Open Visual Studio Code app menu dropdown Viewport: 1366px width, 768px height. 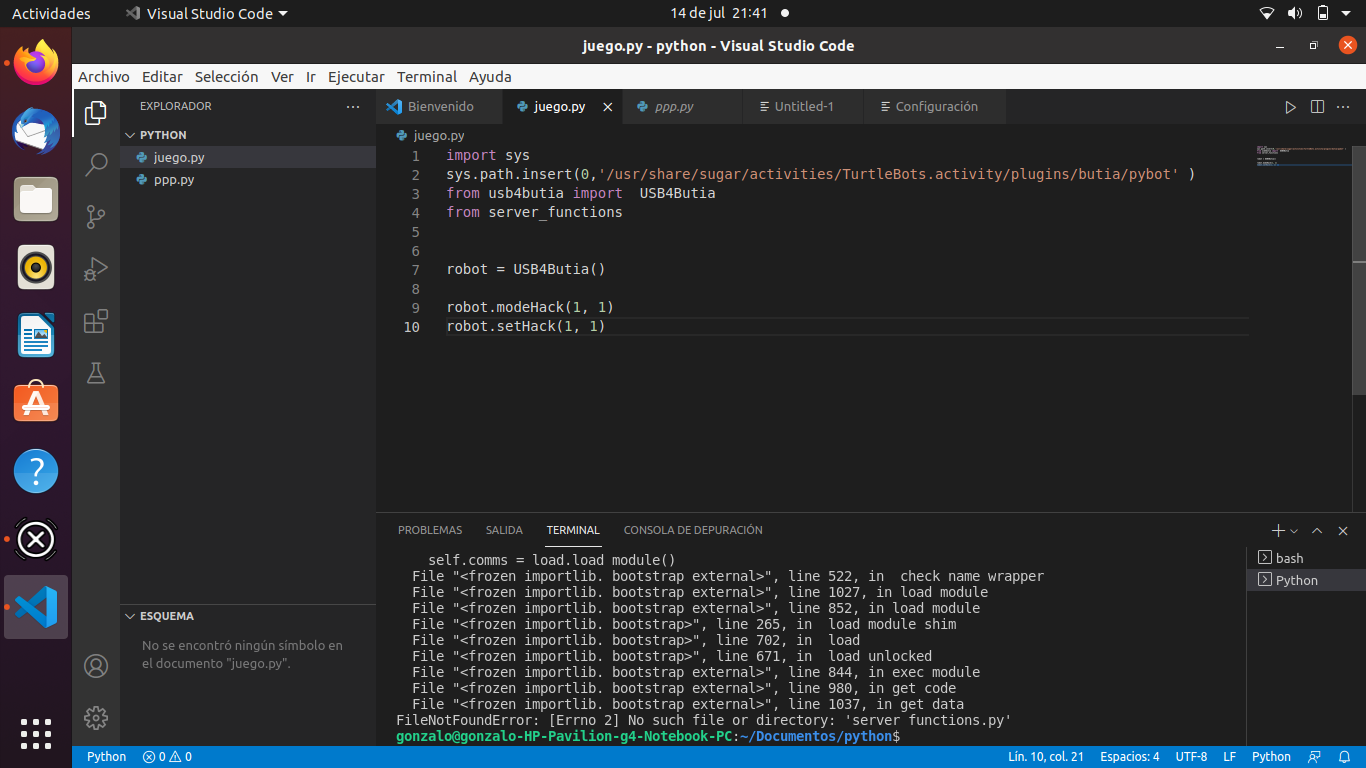click(206, 14)
